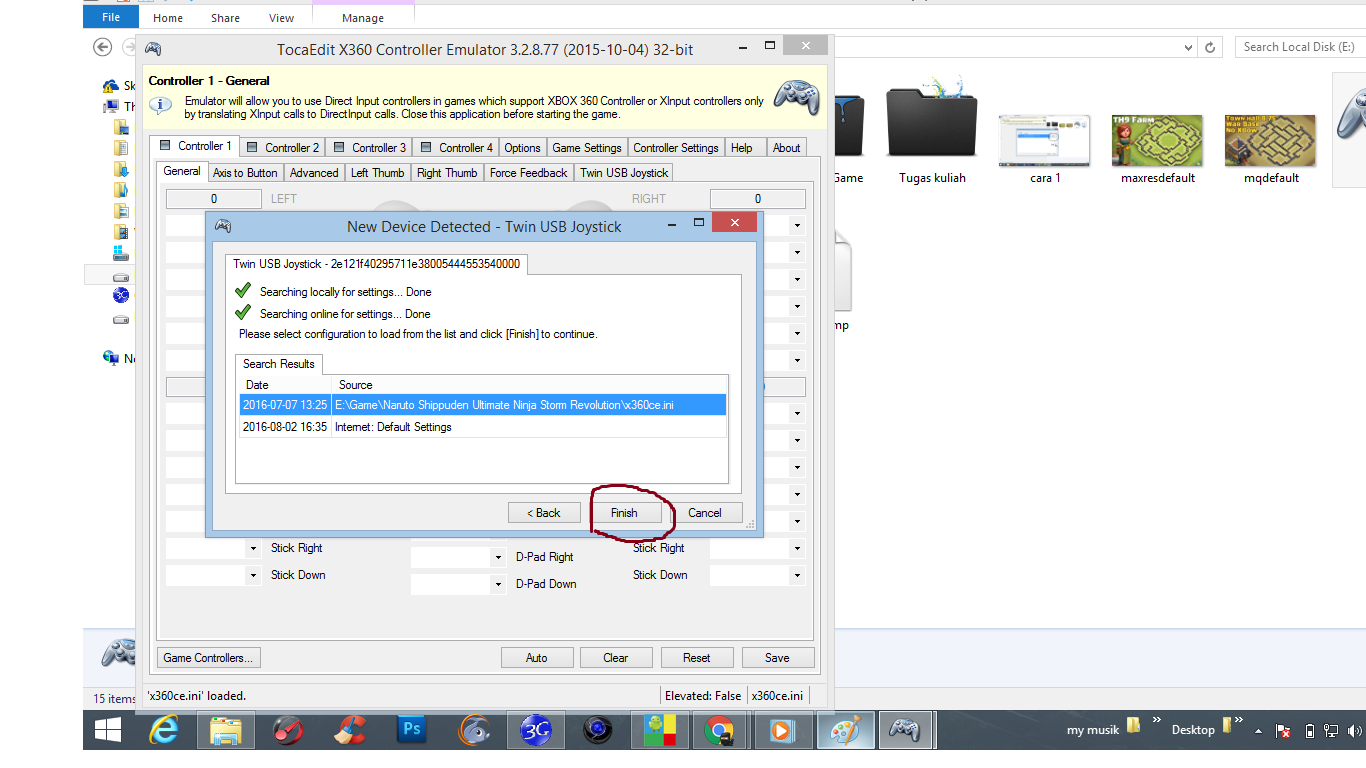Image resolution: width=1366 pixels, height=768 pixels.
Task: Open the Left Thumb tab
Action: click(377, 172)
